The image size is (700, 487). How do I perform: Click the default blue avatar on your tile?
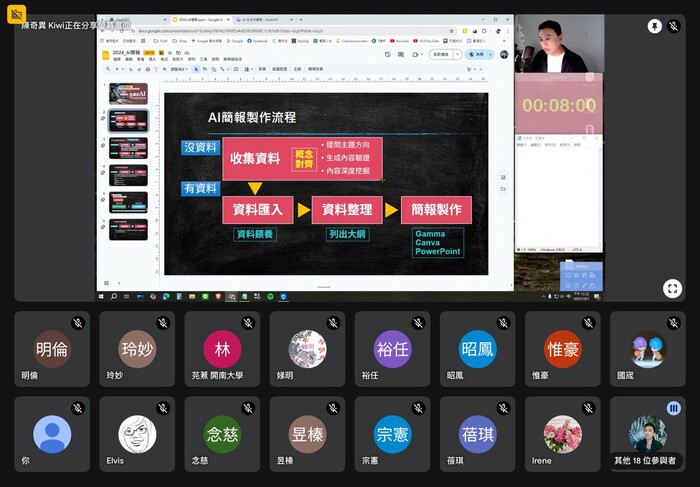(x=52, y=434)
